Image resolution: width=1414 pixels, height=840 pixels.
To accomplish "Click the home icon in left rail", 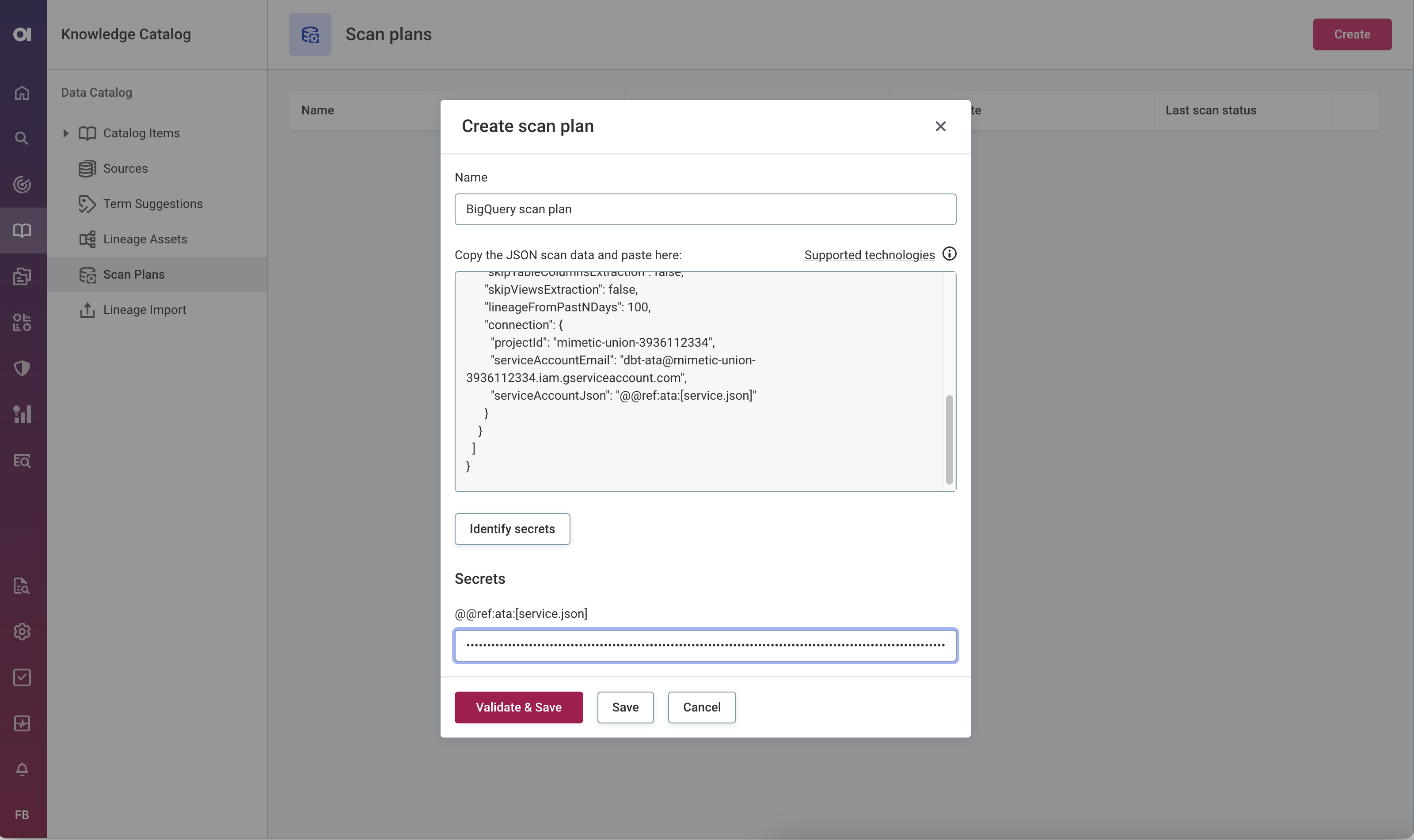I will tap(22, 92).
